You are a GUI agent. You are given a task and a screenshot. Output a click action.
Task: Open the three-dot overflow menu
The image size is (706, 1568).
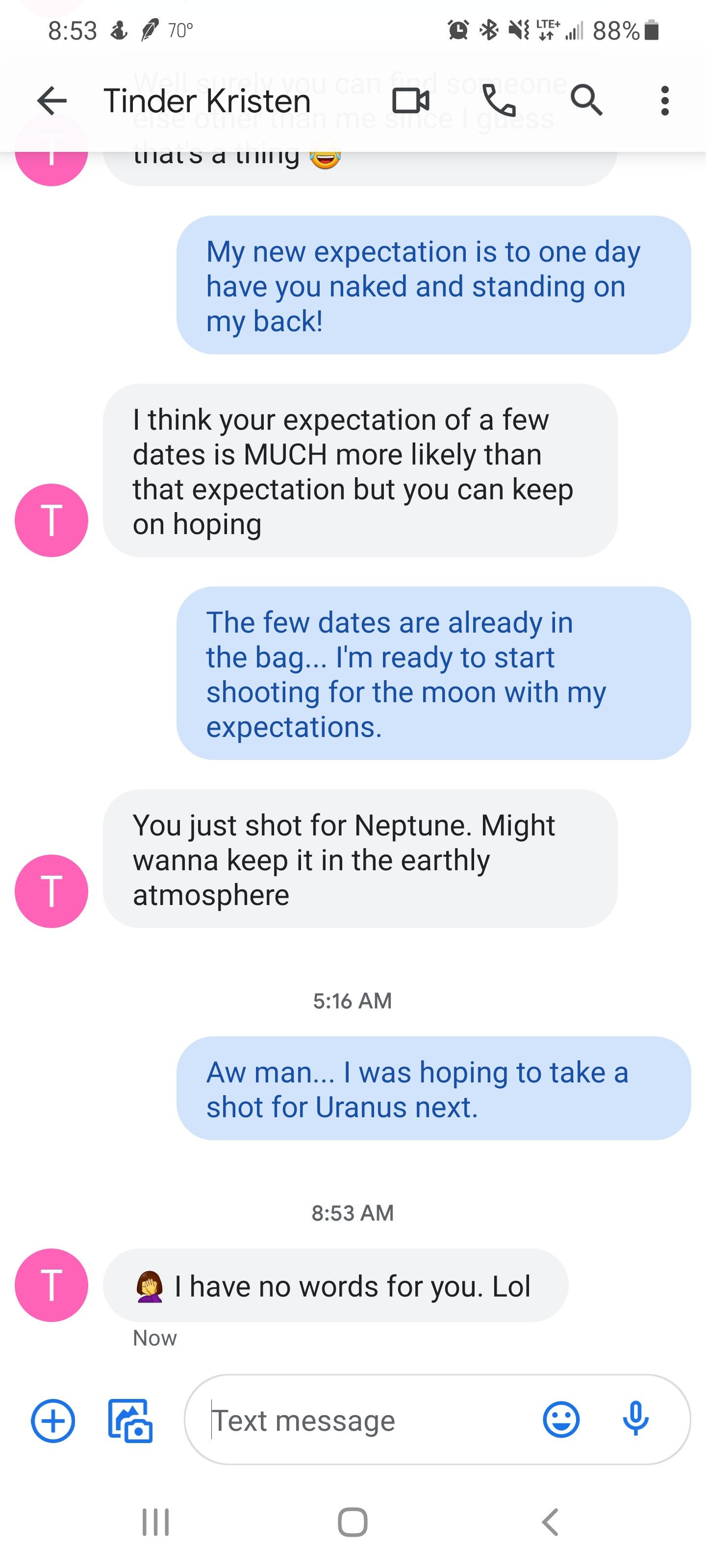click(x=665, y=100)
